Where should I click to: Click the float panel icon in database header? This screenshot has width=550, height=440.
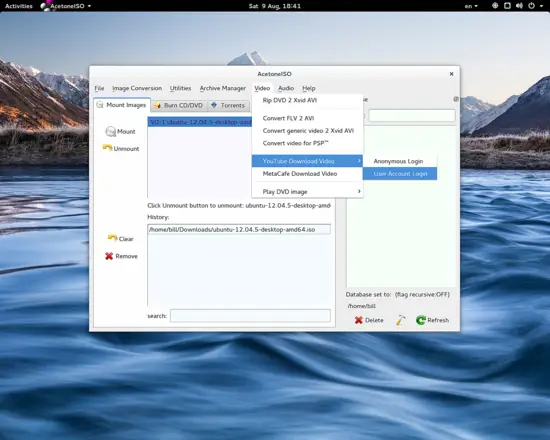point(456,99)
